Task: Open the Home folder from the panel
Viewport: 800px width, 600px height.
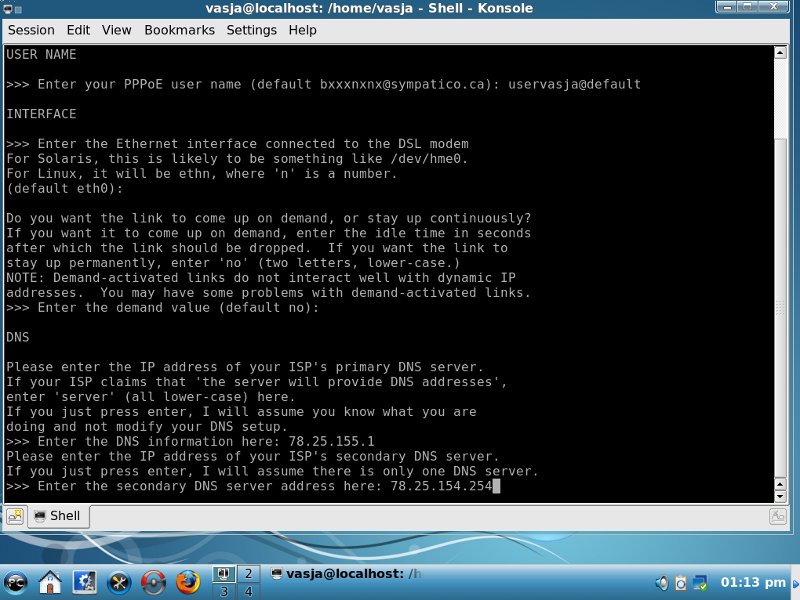Action: pos(50,581)
